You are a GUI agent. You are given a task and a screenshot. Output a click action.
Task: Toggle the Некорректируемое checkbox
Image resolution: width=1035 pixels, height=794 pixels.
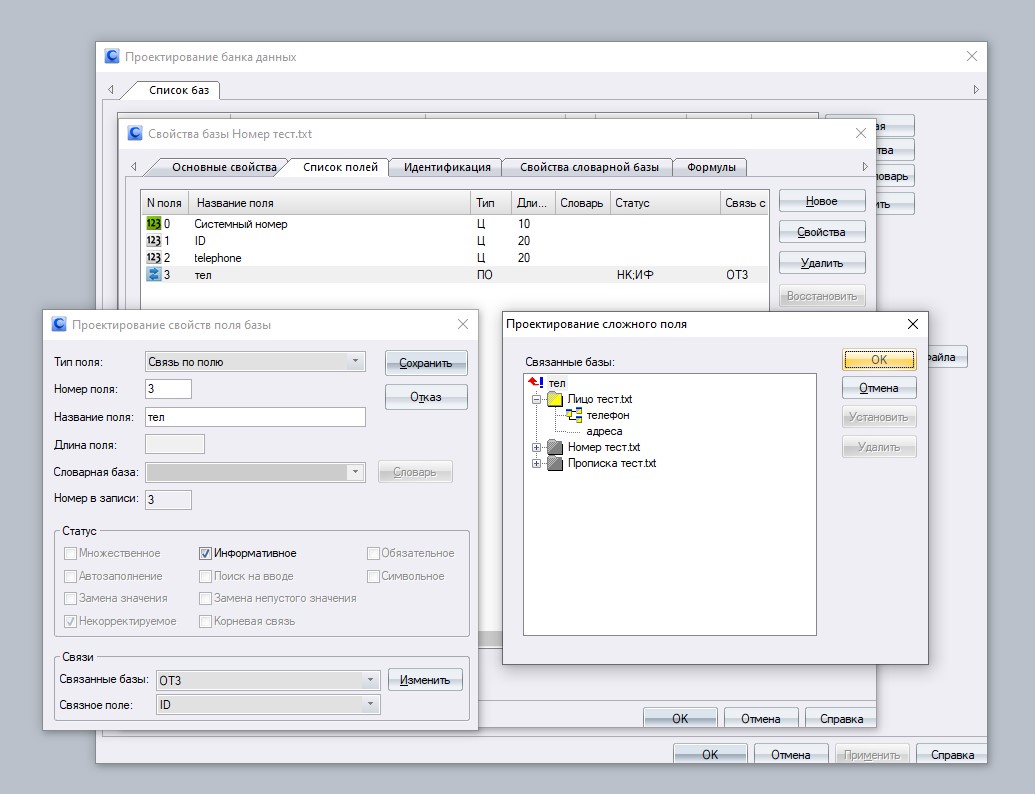point(70,621)
